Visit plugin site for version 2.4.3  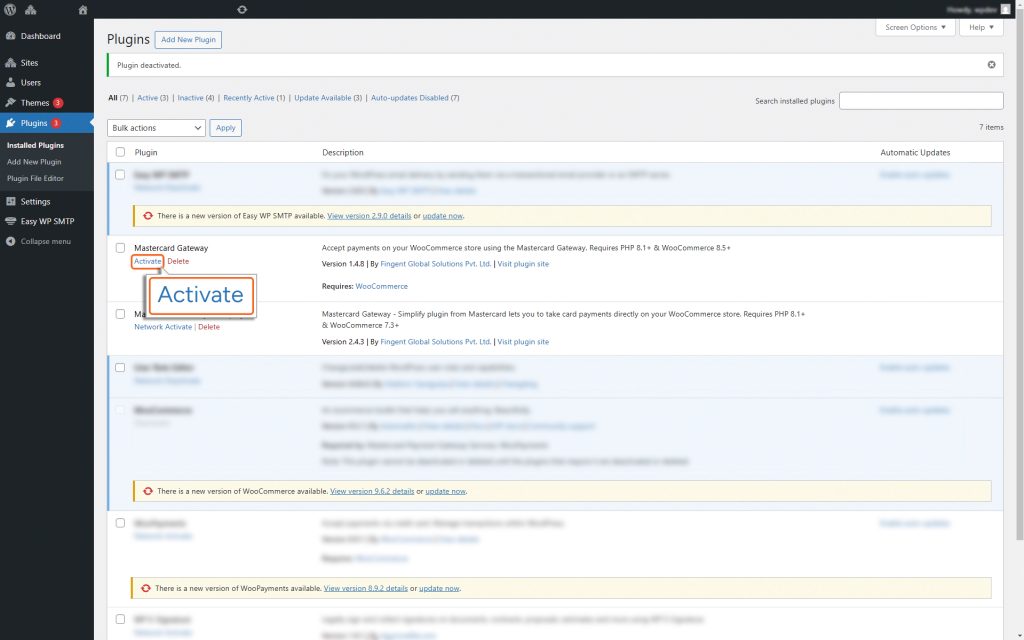tap(523, 342)
